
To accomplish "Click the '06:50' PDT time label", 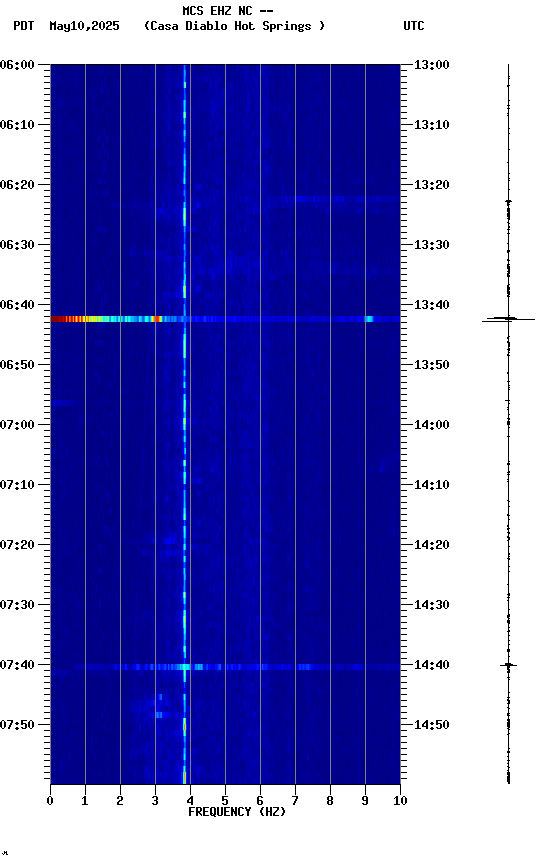I will tap(17, 365).
